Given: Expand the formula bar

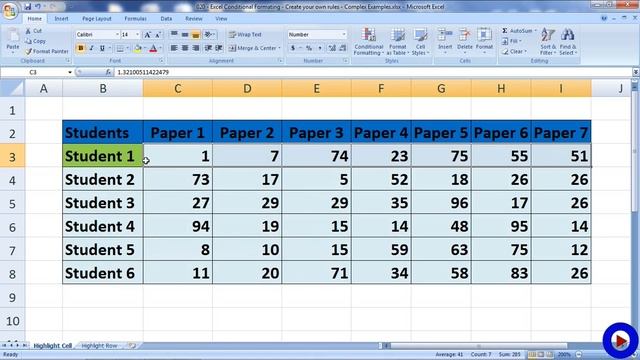Looking at the screenshot, I should click(636, 72).
